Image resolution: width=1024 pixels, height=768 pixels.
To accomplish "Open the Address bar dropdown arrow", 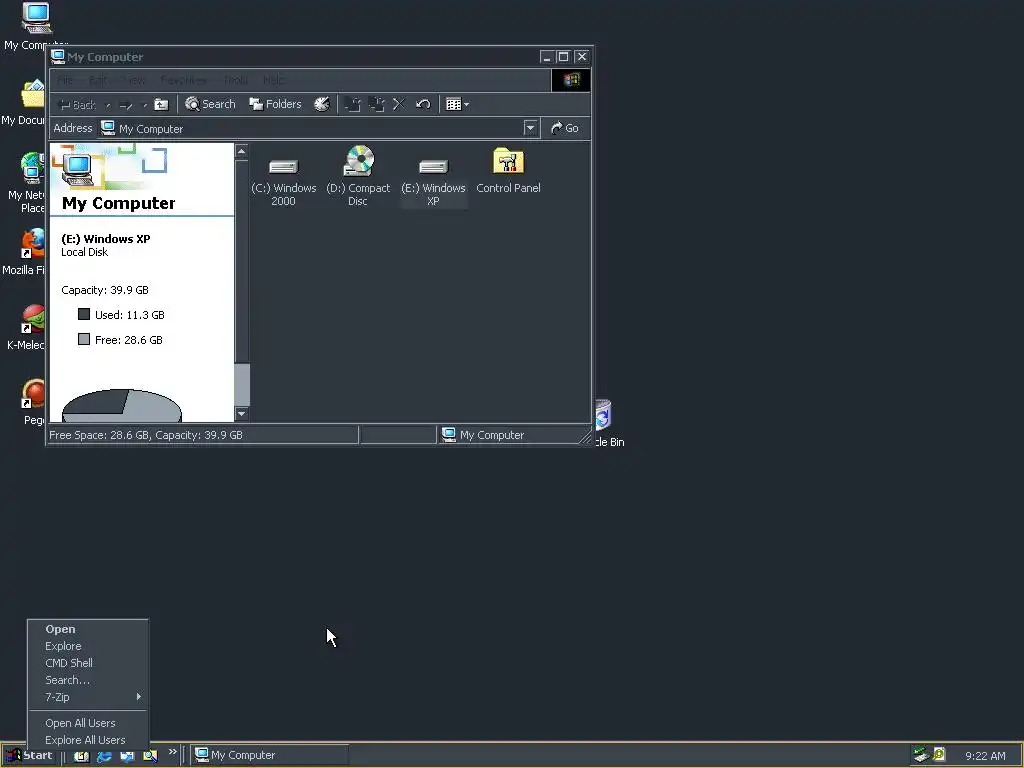I will (530, 128).
